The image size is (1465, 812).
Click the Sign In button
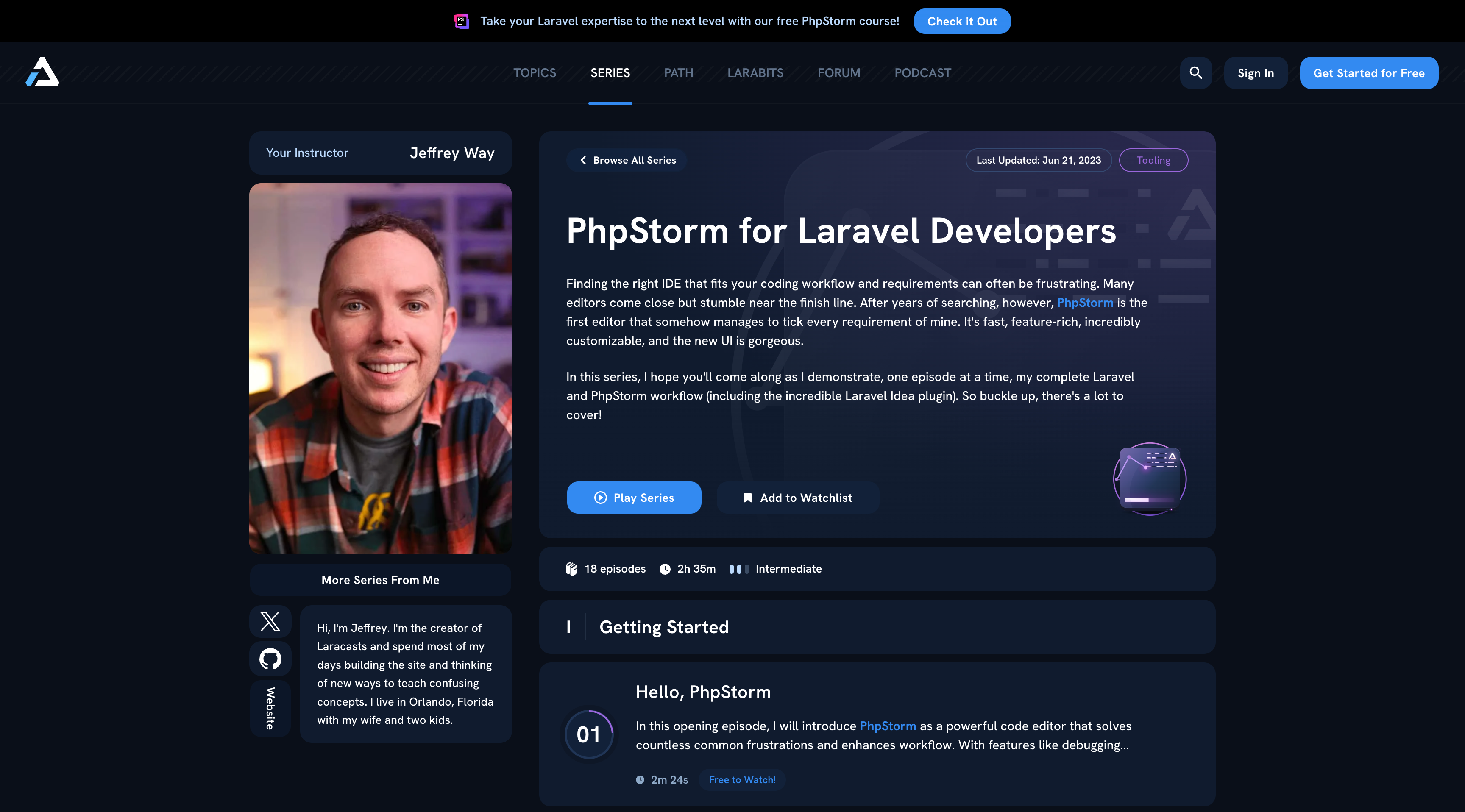click(1255, 73)
